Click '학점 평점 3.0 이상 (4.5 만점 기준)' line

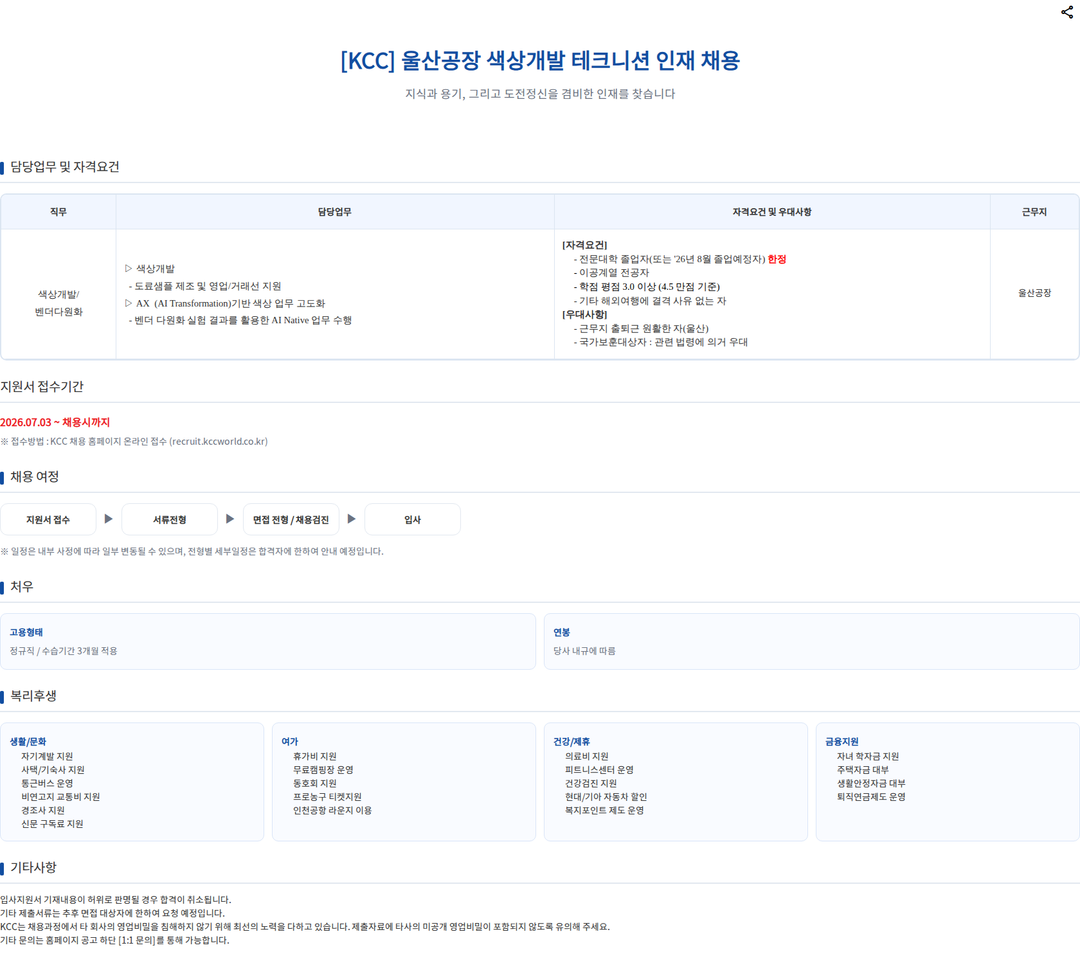click(647, 287)
